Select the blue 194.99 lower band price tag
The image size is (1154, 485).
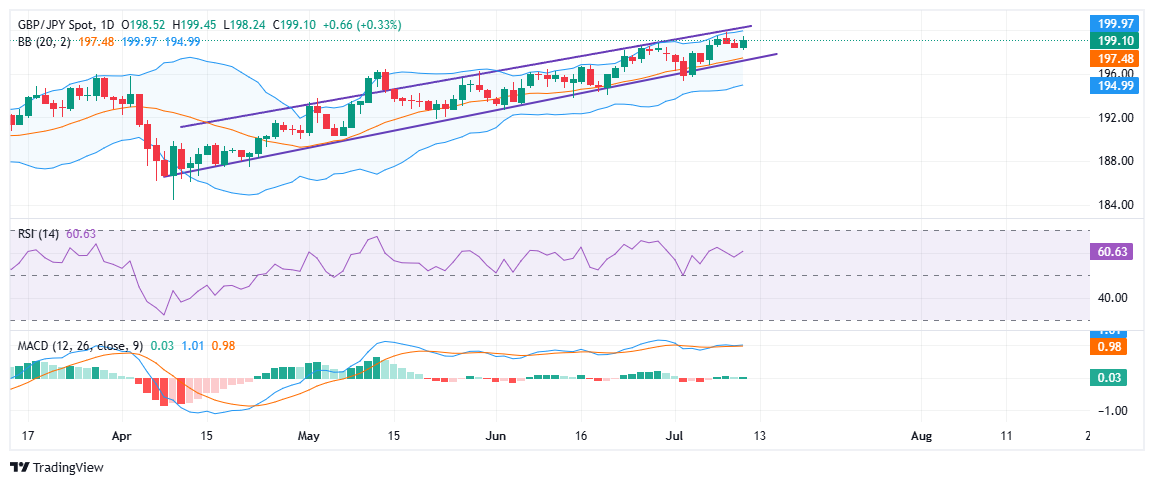tap(1116, 86)
